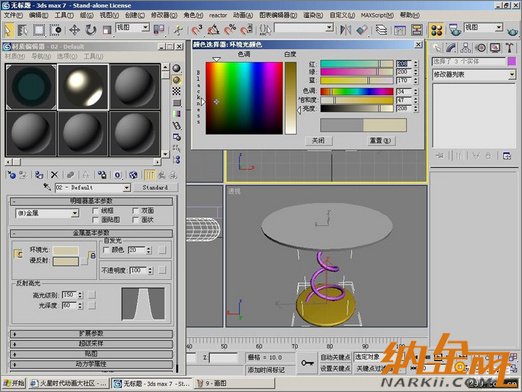Toggle the self-illumination 颜色 checkbox
The image size is (522, 392).
tap(106, 250)
